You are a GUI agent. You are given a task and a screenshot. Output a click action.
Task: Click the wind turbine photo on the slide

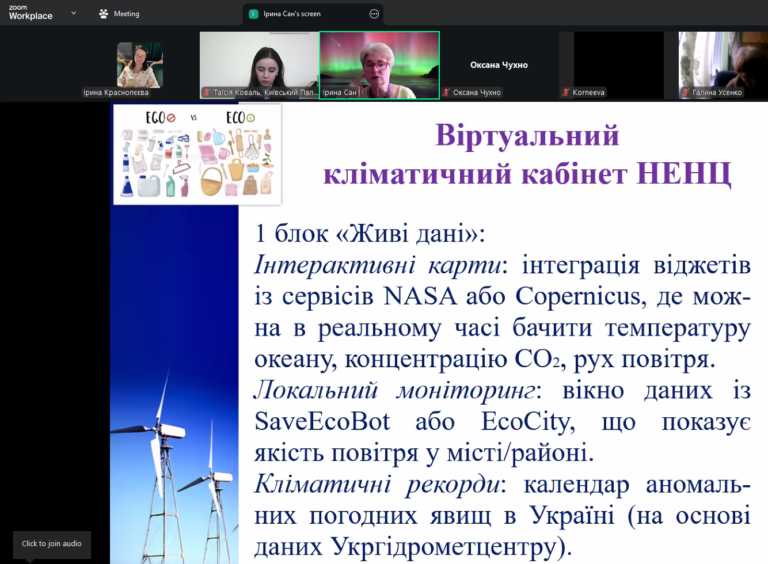click(x=174, y=384)
